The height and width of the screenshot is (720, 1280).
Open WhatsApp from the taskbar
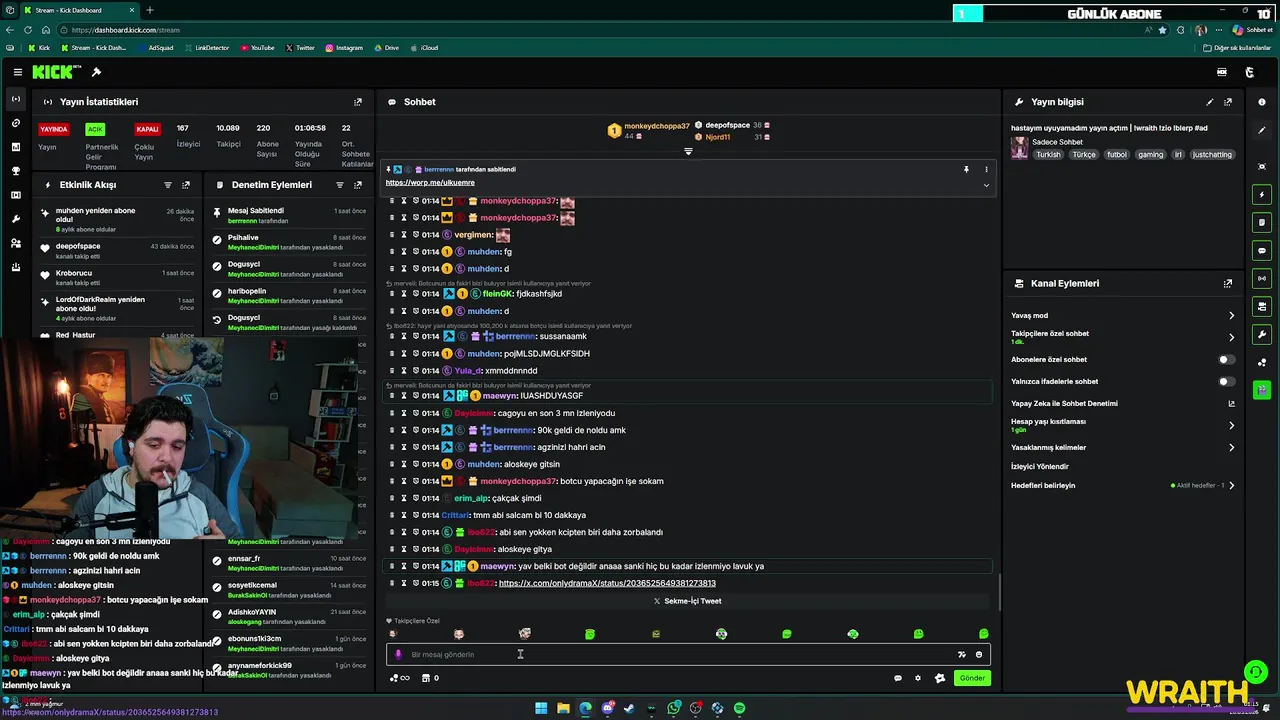[673, 708]
